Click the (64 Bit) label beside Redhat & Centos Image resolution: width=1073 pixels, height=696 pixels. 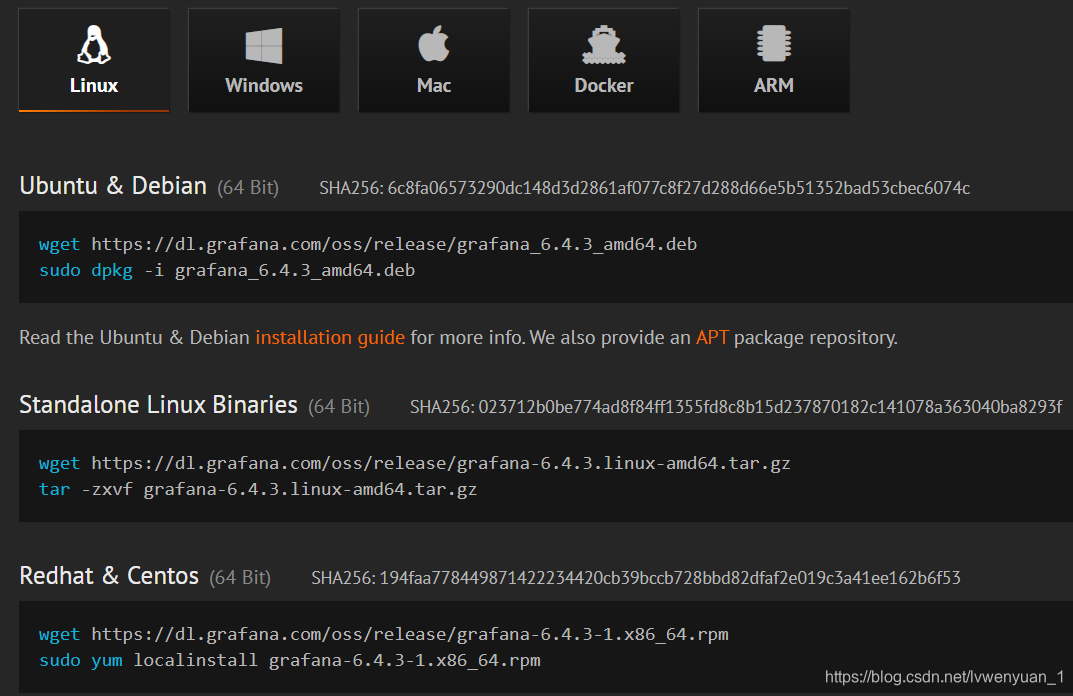(x=240, y=578)
